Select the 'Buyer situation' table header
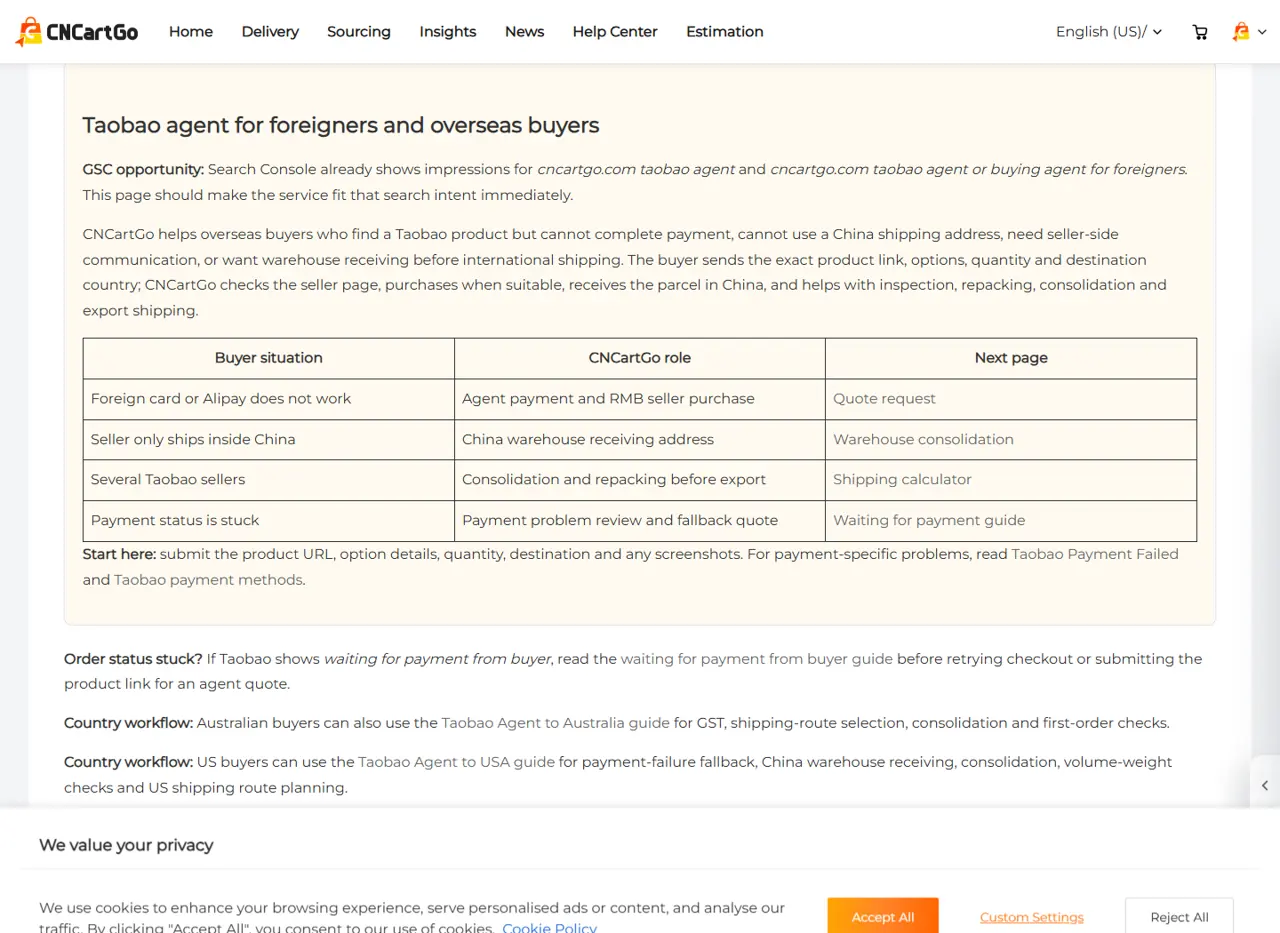Screen dimensions: 1280x933 click(269, 358)
